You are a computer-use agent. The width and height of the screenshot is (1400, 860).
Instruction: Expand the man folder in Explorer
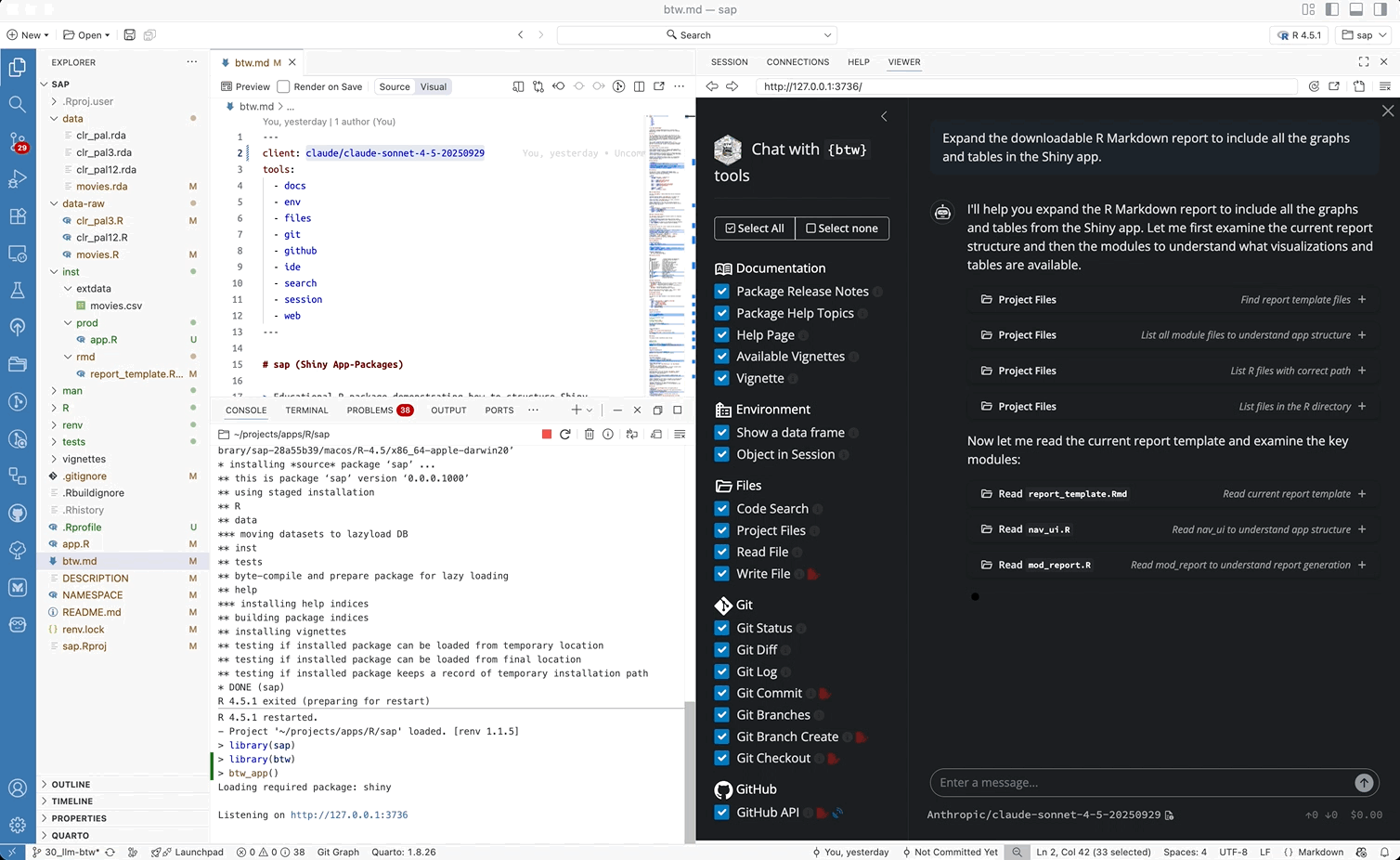click(x=71, y=391)
